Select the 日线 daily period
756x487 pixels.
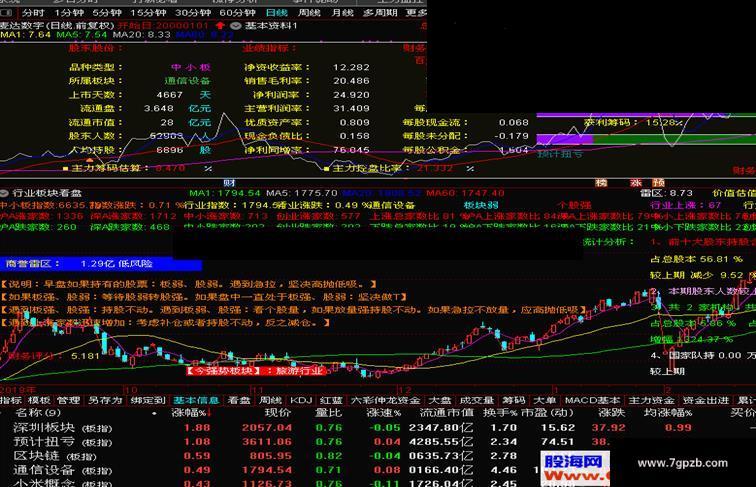tap(277, 13)
